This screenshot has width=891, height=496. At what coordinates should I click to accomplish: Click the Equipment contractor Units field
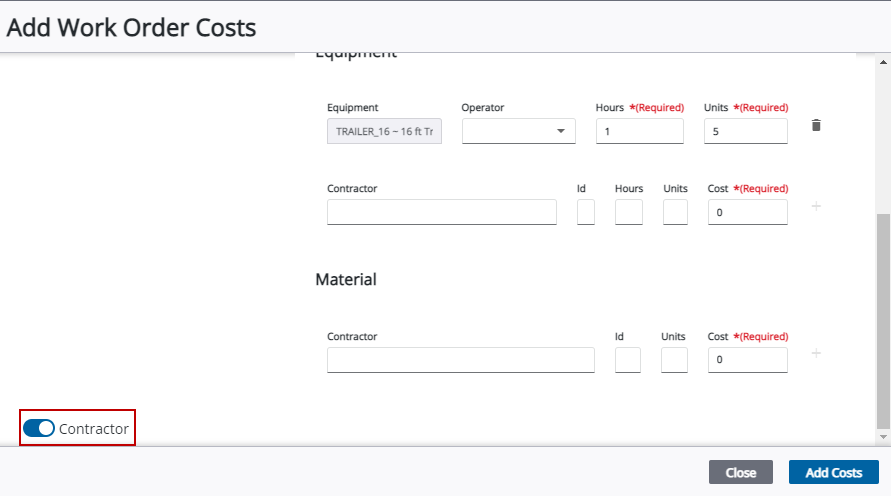675,212
